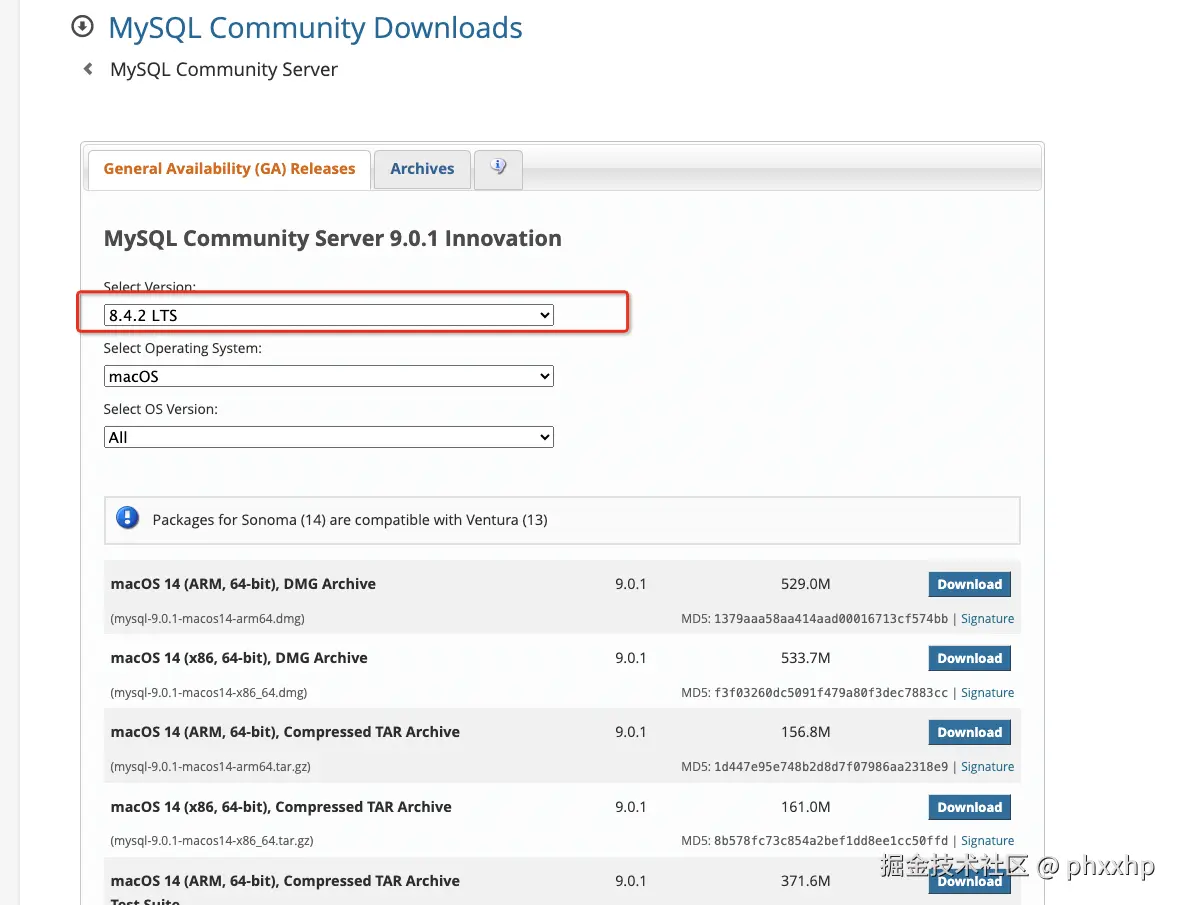Open Signature link for mysql-9.0.1-macos14-arm64.tar.gz
Image resolution: width=1180 pixels, height=905 pixels.
coord(987,767)
